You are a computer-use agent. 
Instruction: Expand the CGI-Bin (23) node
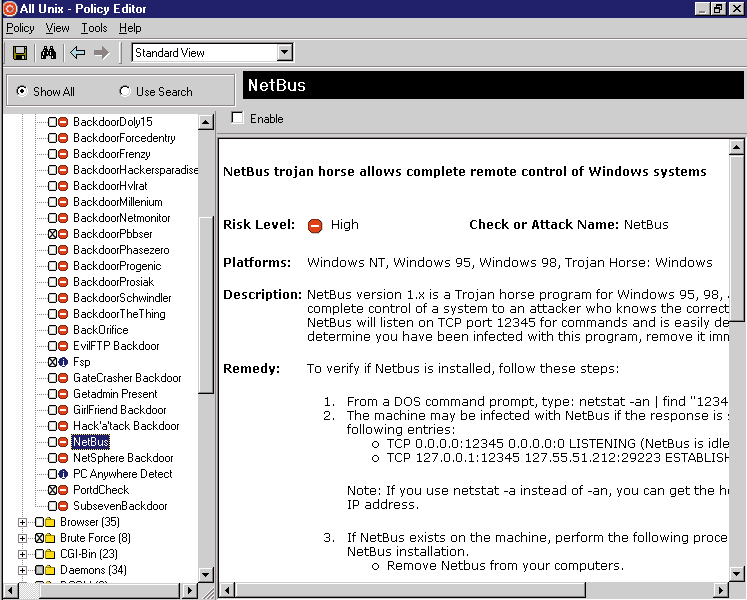(x=22, y=554)
